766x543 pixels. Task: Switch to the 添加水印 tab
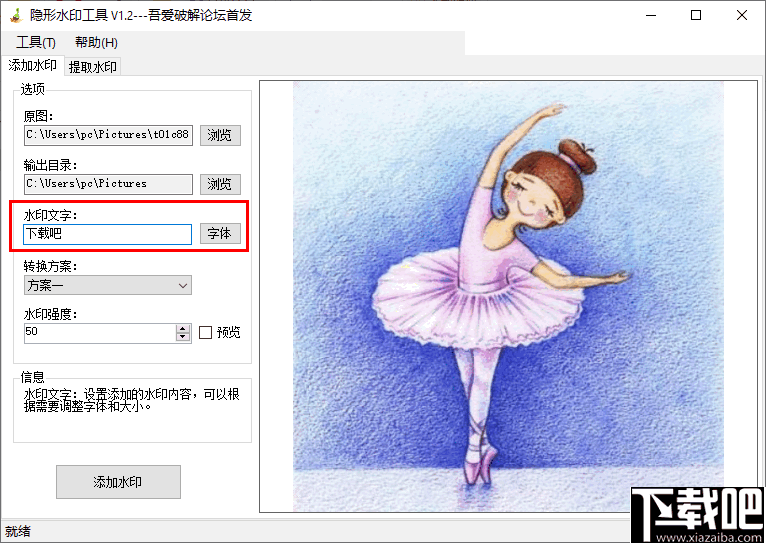32,65
